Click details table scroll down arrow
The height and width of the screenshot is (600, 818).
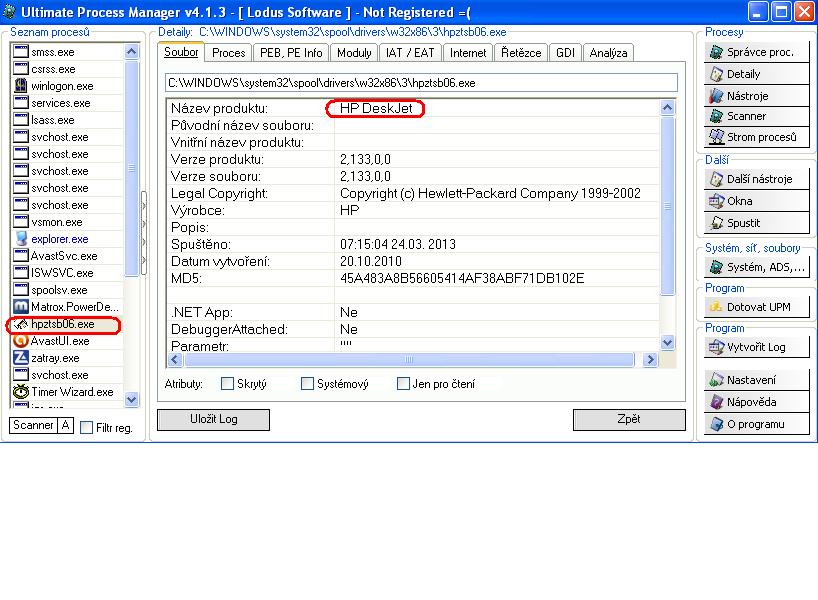pyautogui.click(x=667, y=342)
